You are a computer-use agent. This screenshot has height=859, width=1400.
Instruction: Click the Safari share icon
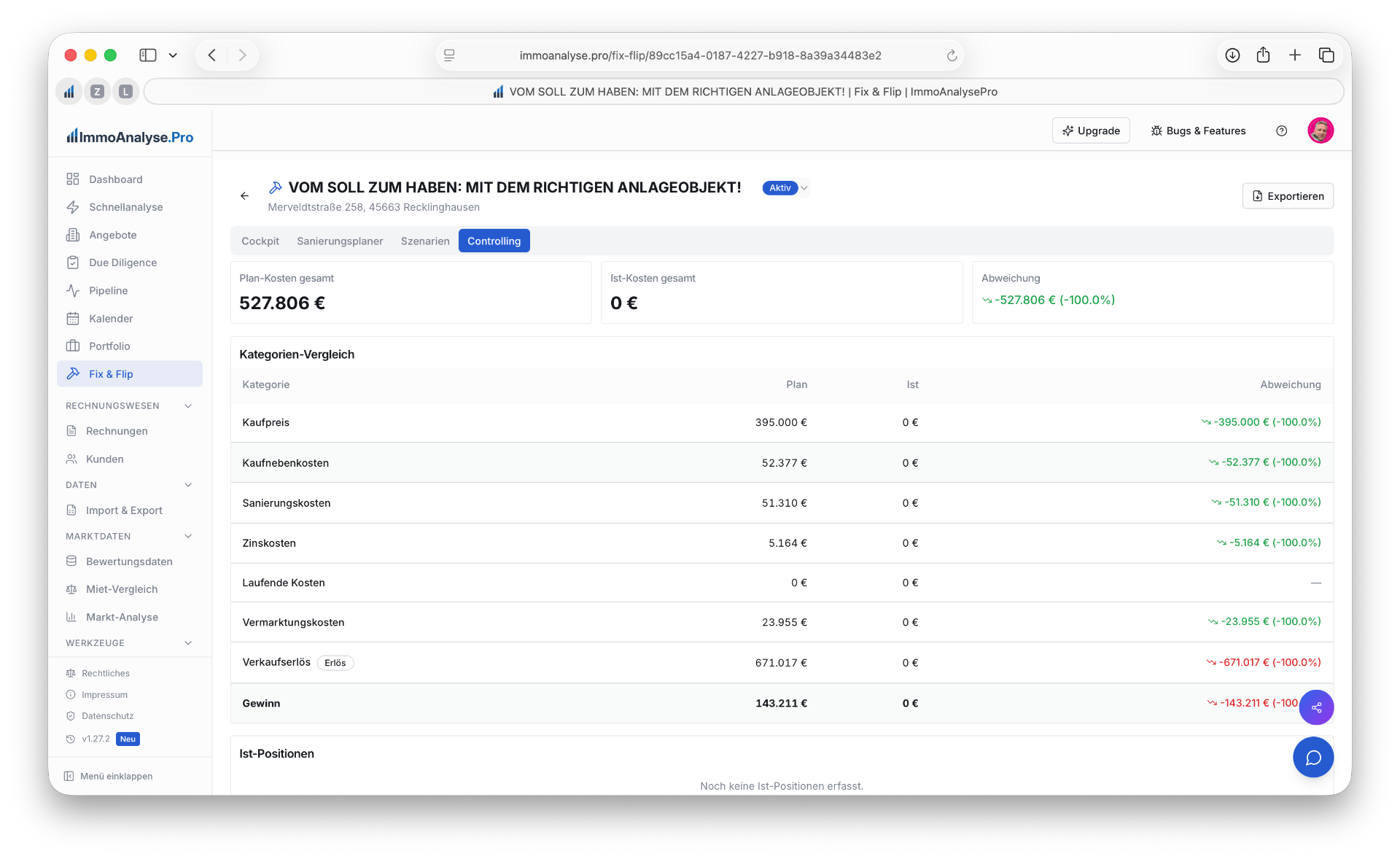(x=1263, y=55)
